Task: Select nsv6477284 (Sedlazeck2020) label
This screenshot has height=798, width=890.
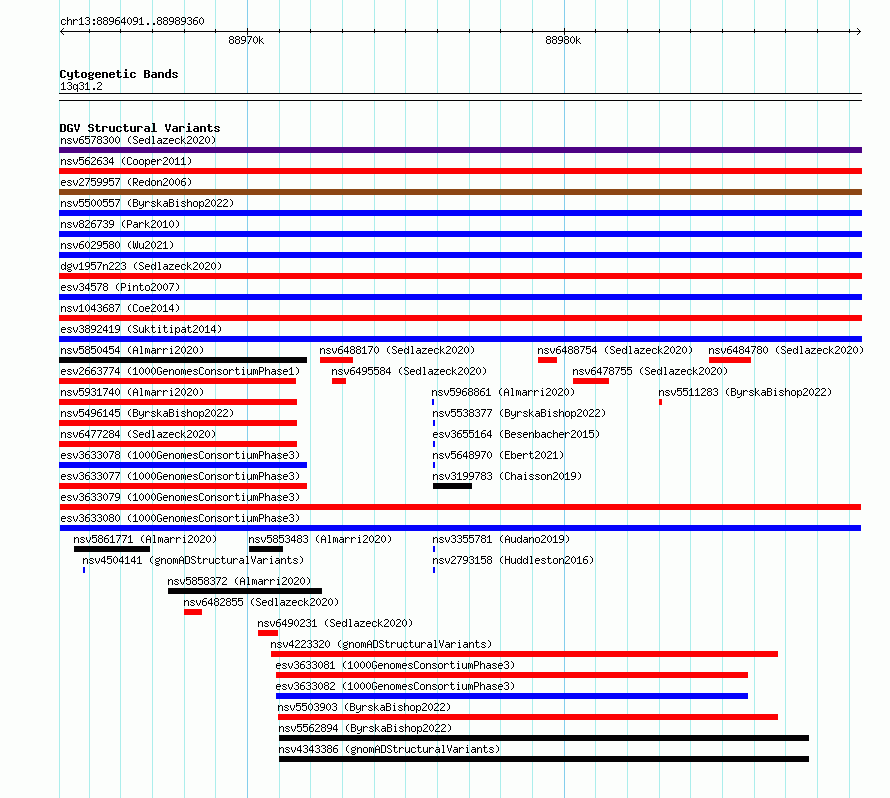Action: click(138, 434)
